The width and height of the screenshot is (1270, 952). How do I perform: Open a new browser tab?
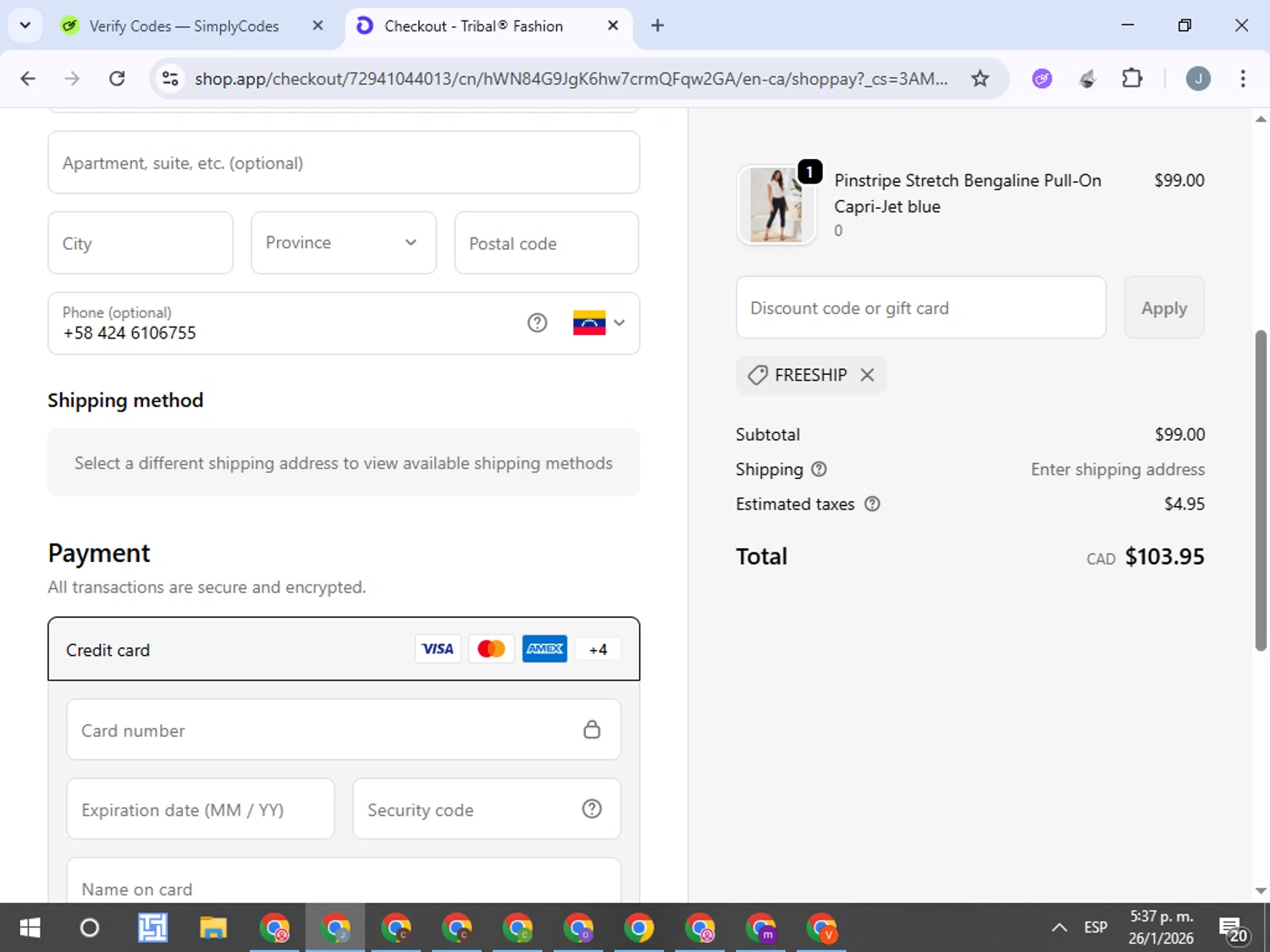click(658, 25)
